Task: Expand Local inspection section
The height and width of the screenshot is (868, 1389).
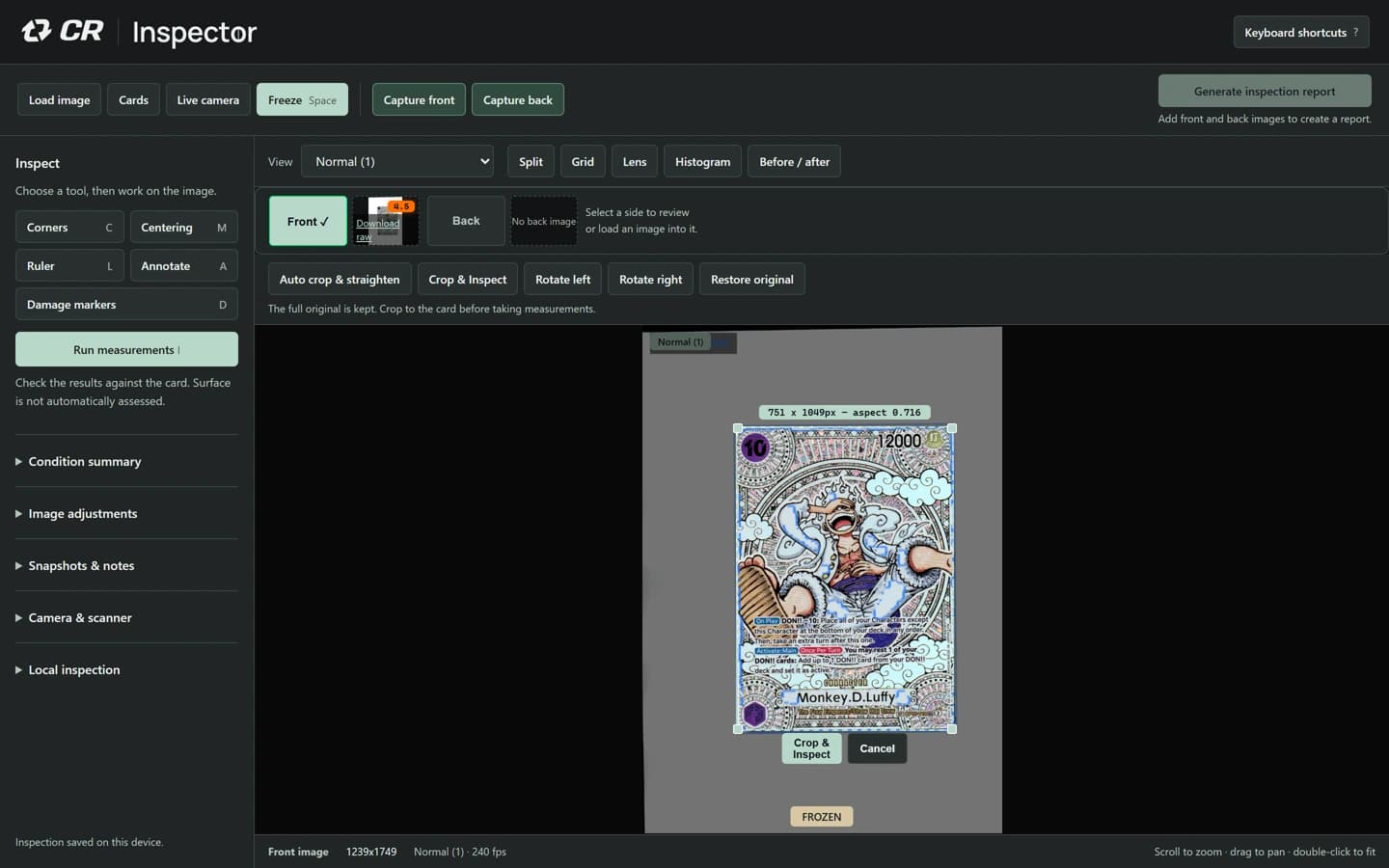Action: pos(126,669)
